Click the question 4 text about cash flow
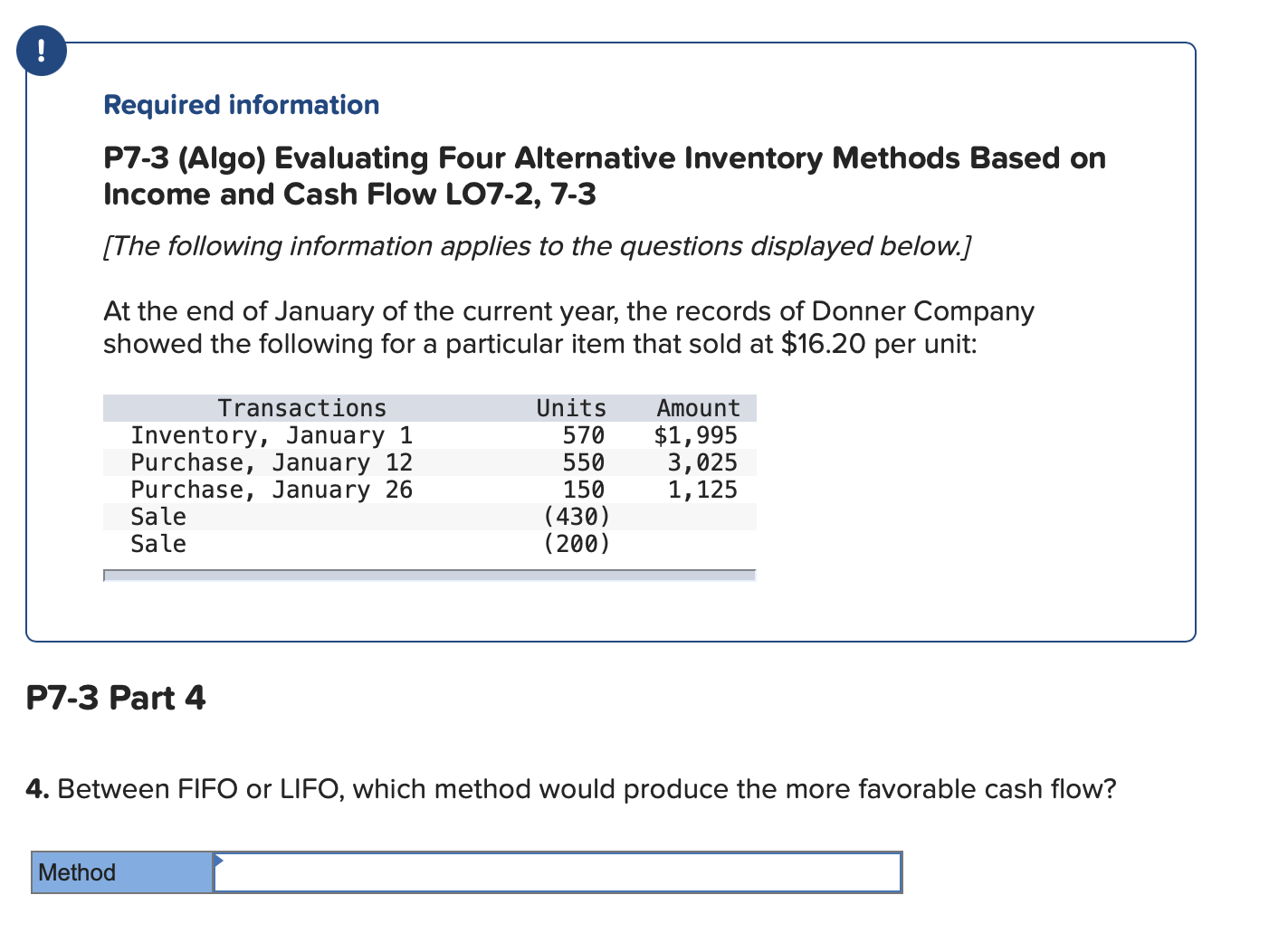Image resolution: width=1269 pixels, height=952 pixels. (x=571, y=788)
